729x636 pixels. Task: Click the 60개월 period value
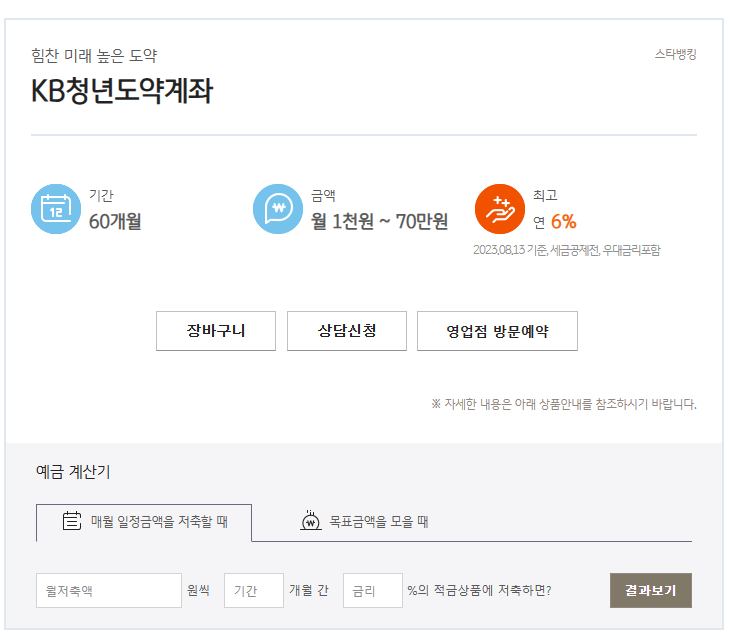(x=115, y=221)
